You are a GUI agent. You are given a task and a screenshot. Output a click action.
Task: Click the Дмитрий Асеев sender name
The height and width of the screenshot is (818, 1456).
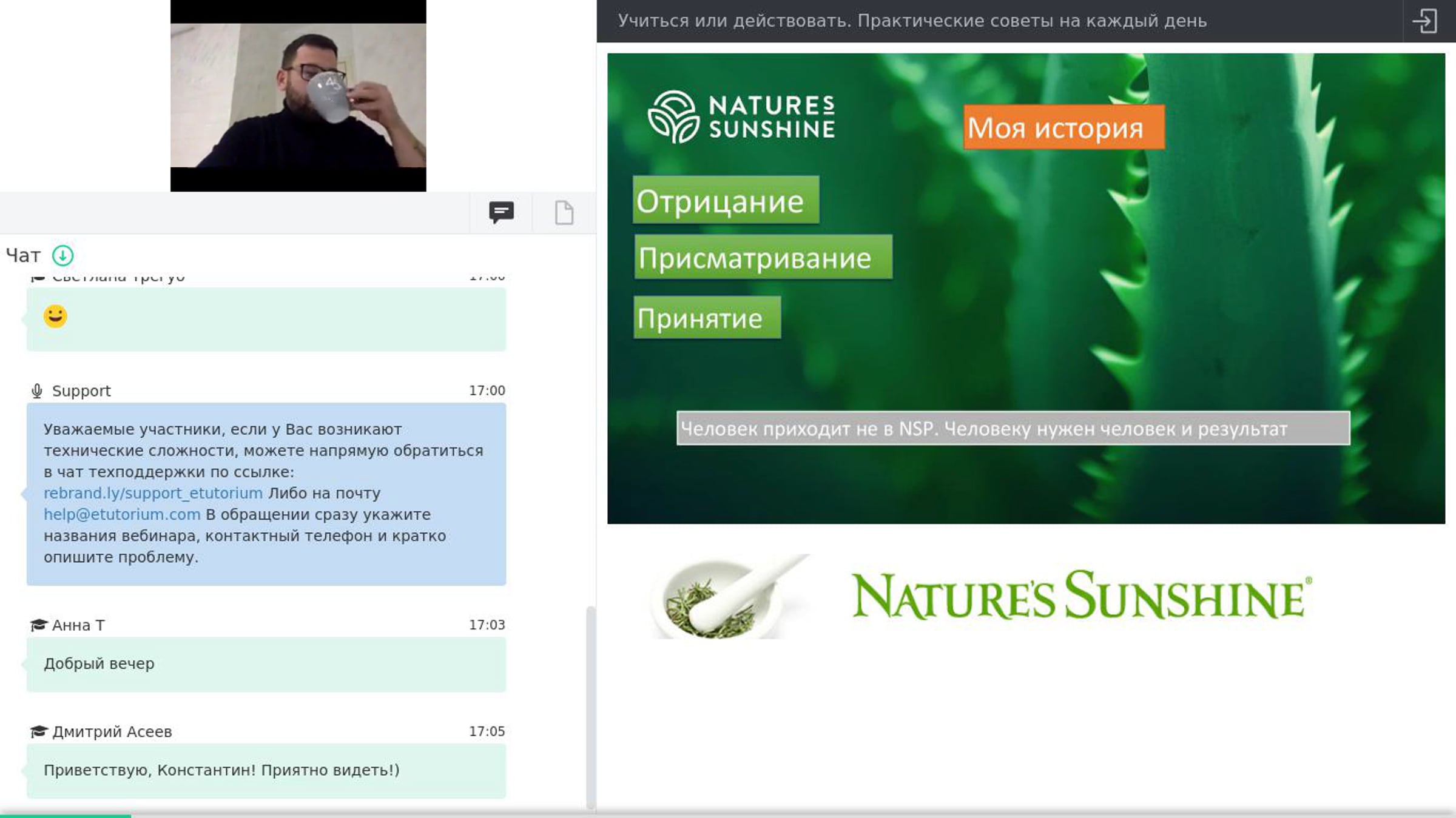pos(112,732)
